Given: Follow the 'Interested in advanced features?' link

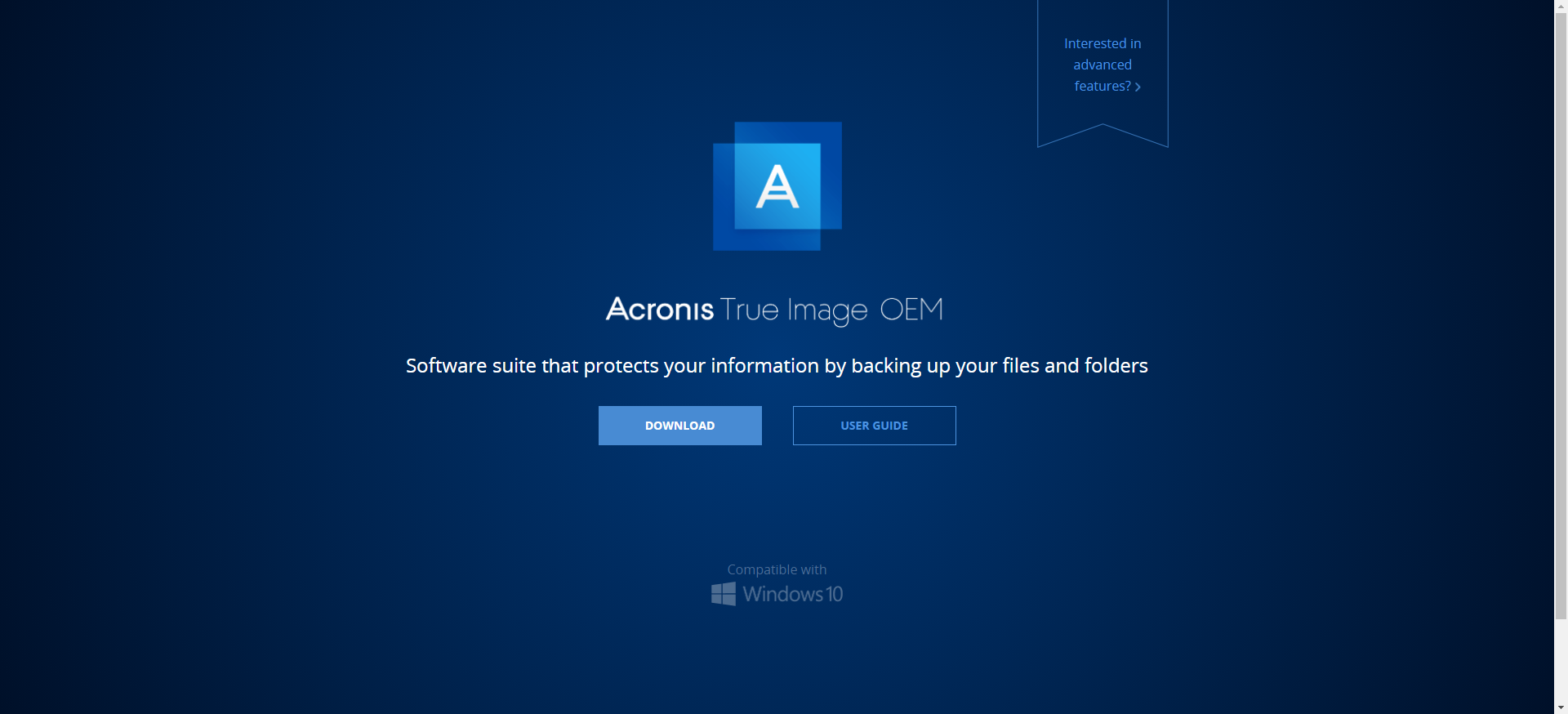Looking at the screenshot, I should pos(1102,65).
